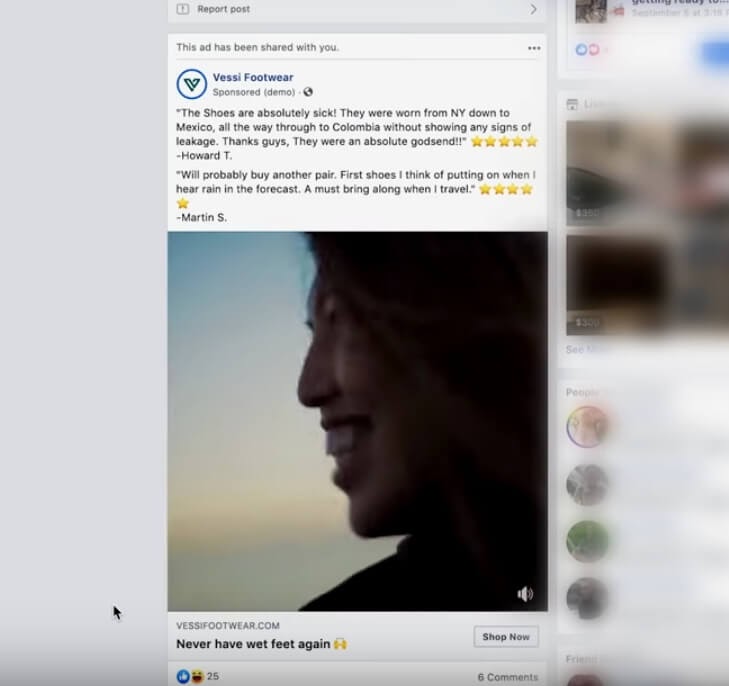The width and height of the screenshot is (729, 686).
Task: Click the first blurred profile avatar under People
Action: (x=587, y=427)
